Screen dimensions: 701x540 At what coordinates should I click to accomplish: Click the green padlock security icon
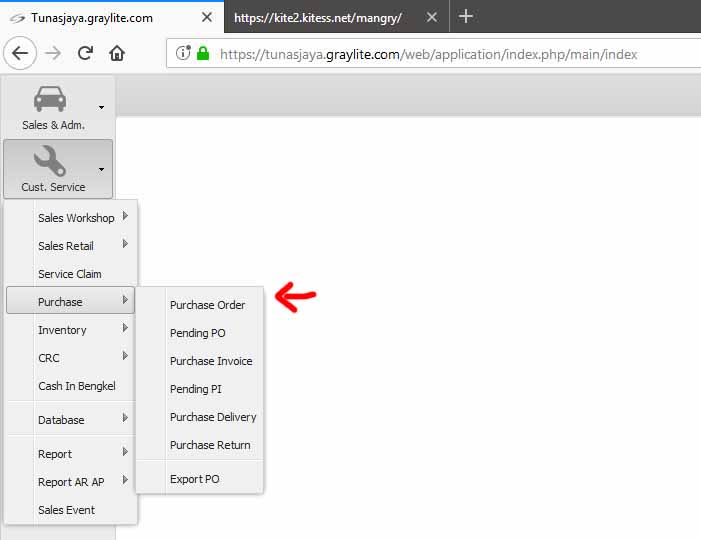tap(203, 54)
